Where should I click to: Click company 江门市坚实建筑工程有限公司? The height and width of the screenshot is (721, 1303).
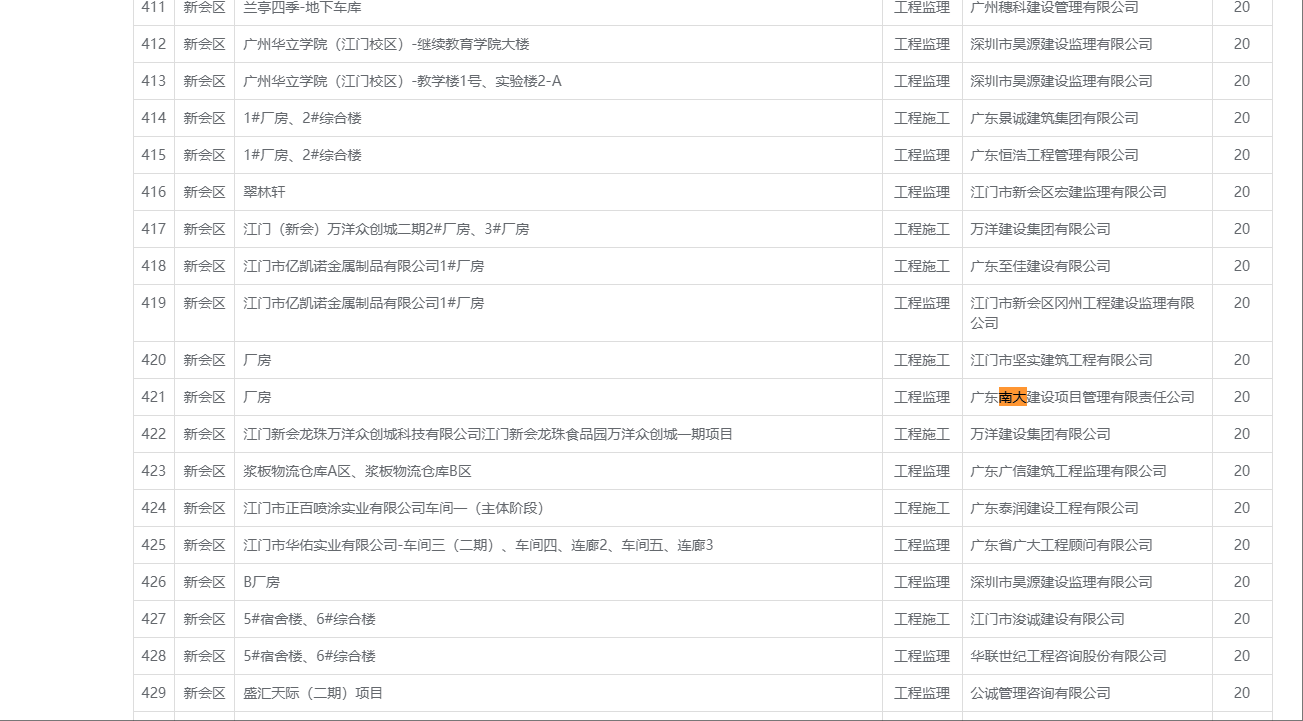coord(1061,360)
